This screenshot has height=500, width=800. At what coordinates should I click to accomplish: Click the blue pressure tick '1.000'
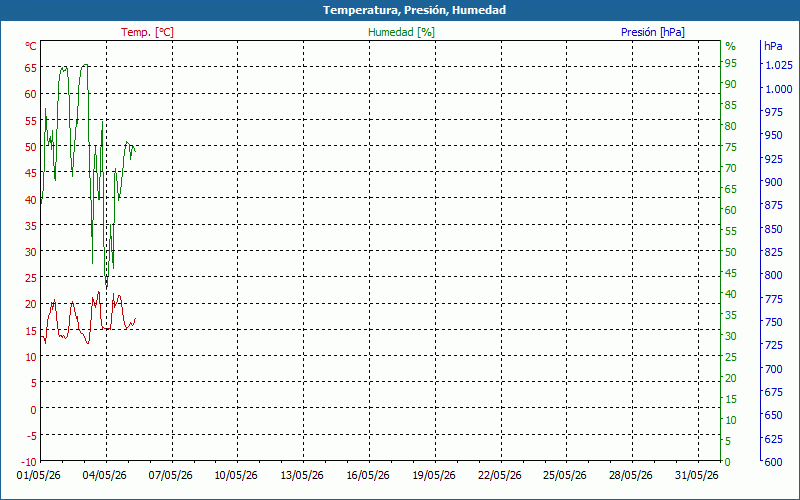tap(779, 89)
